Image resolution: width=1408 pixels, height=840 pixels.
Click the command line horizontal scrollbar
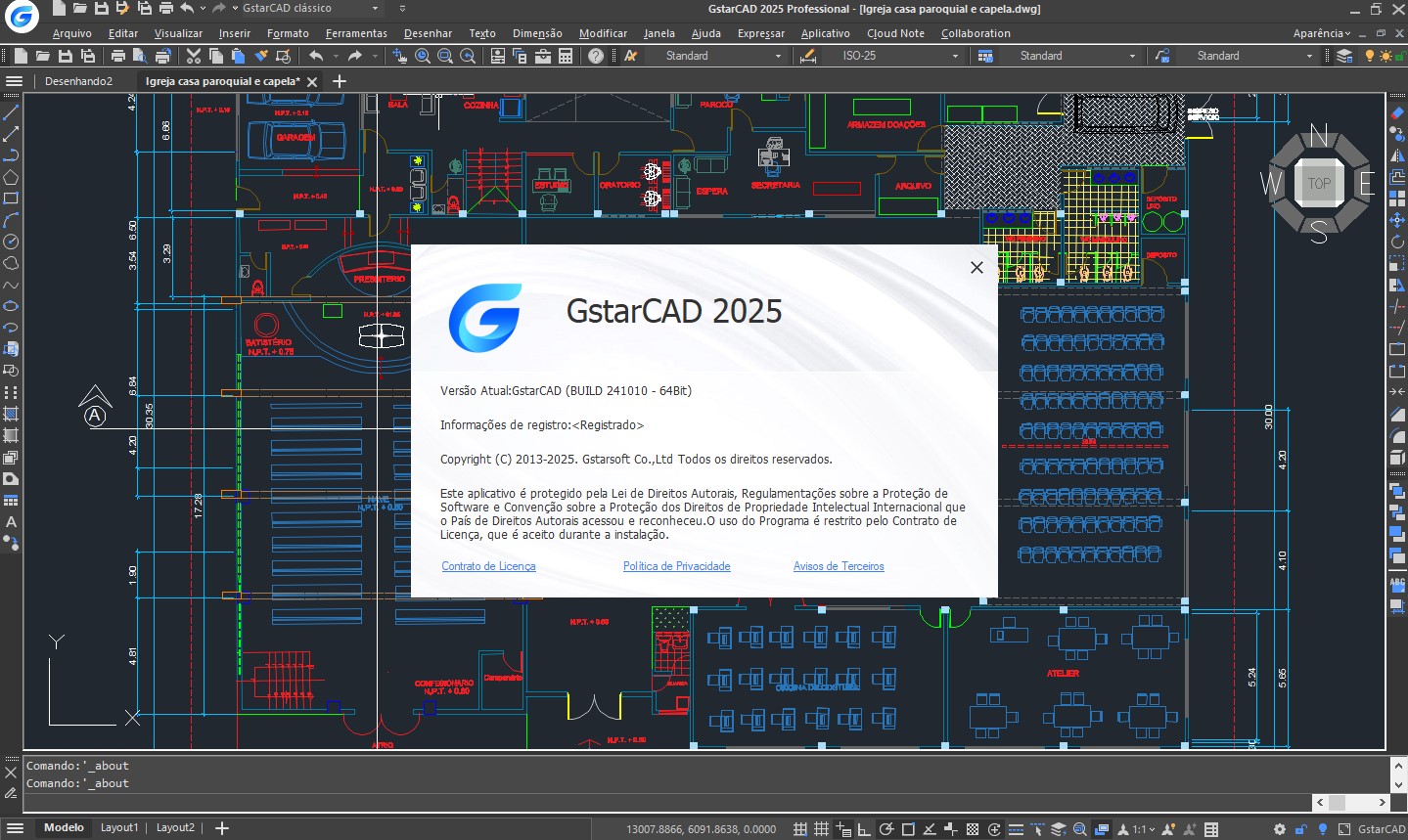tap(1350, 803)
